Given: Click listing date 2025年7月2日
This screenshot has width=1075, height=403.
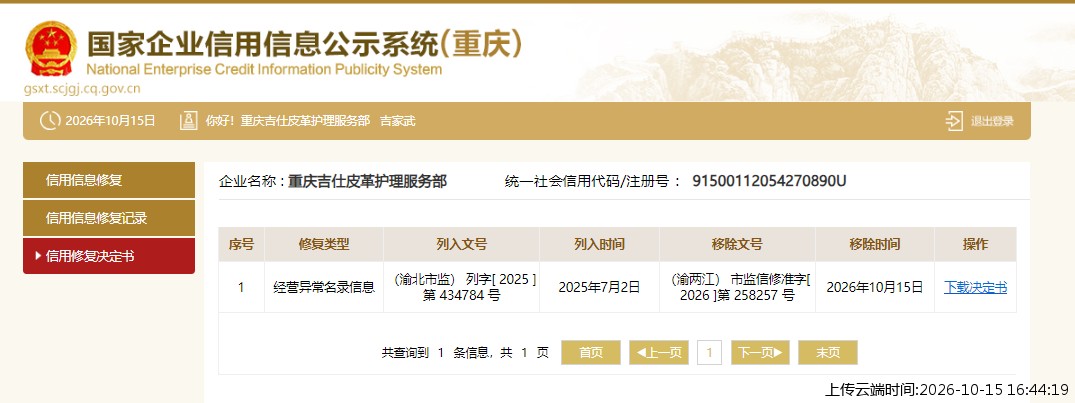Looking at the screenshot, I should click(599, 287).
